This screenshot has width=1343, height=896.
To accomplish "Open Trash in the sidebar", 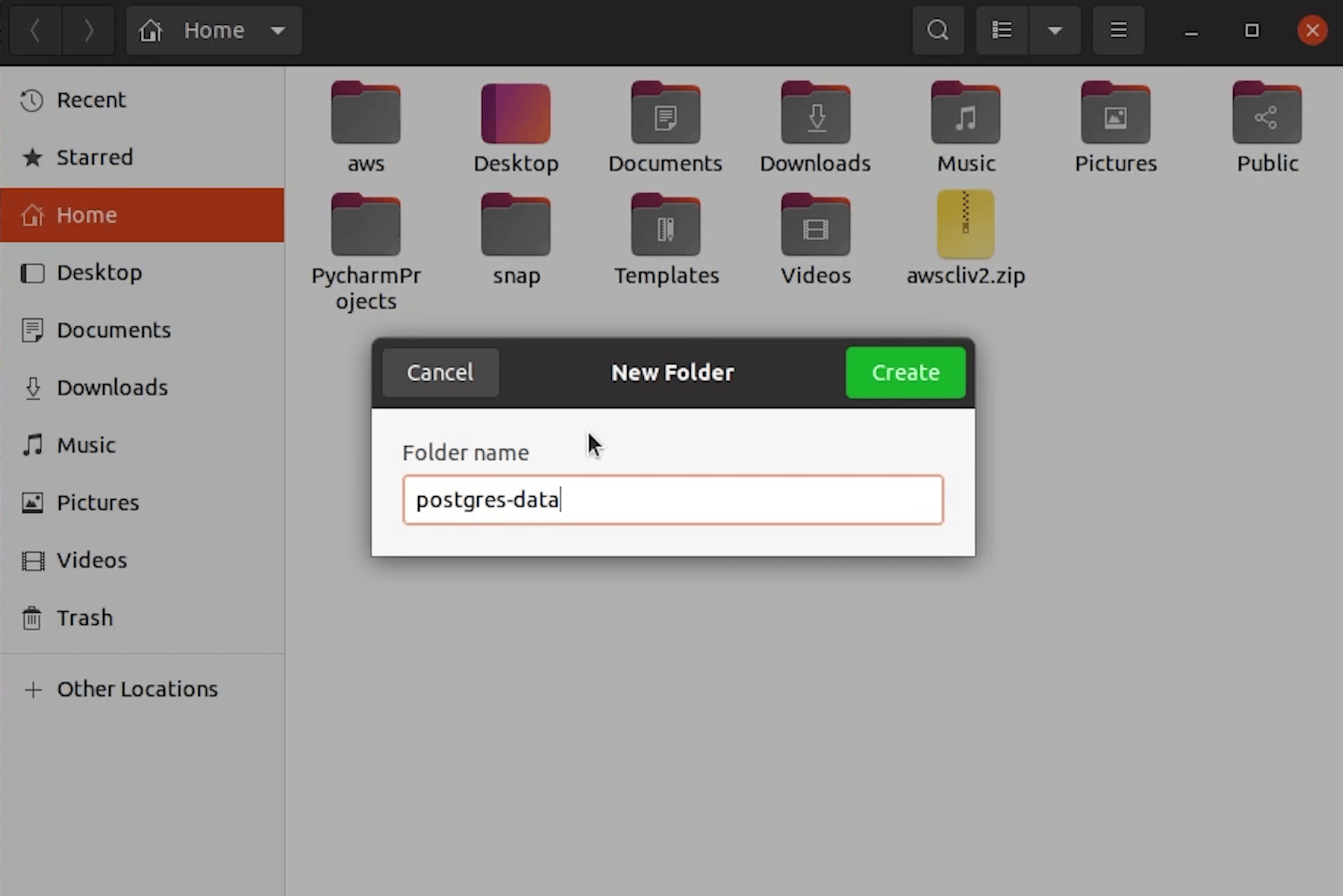I will (84, 618).
